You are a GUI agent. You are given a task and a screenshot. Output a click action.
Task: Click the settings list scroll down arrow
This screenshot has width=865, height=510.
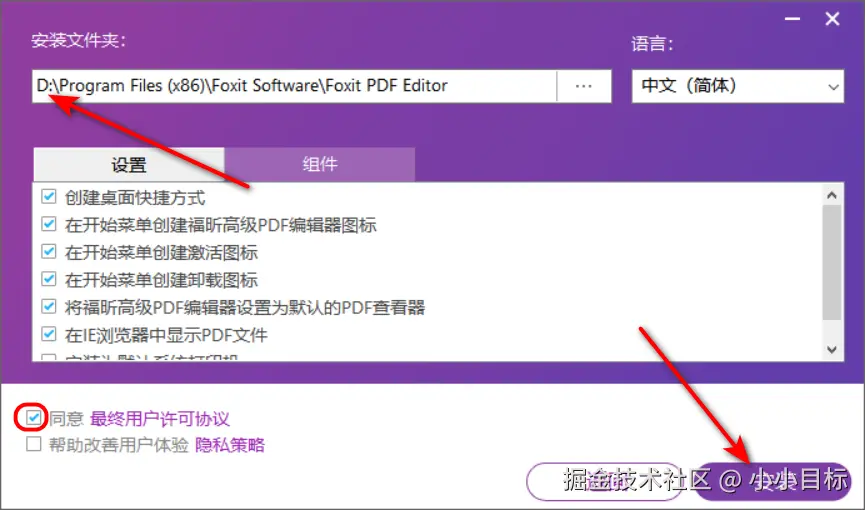pos(832,349)
